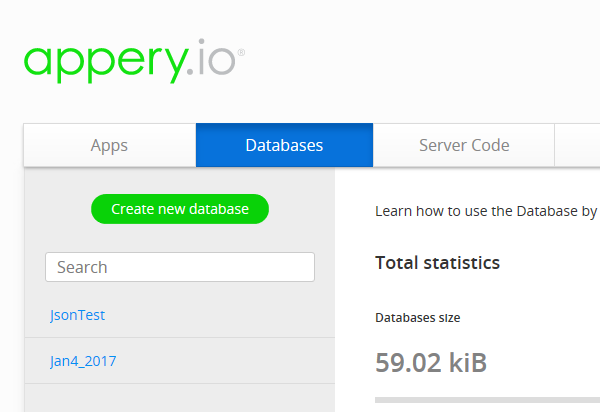This screenshot has width=600, height=412.
Task: Click the 59.02 kiB value
Action: coord(431,362)
